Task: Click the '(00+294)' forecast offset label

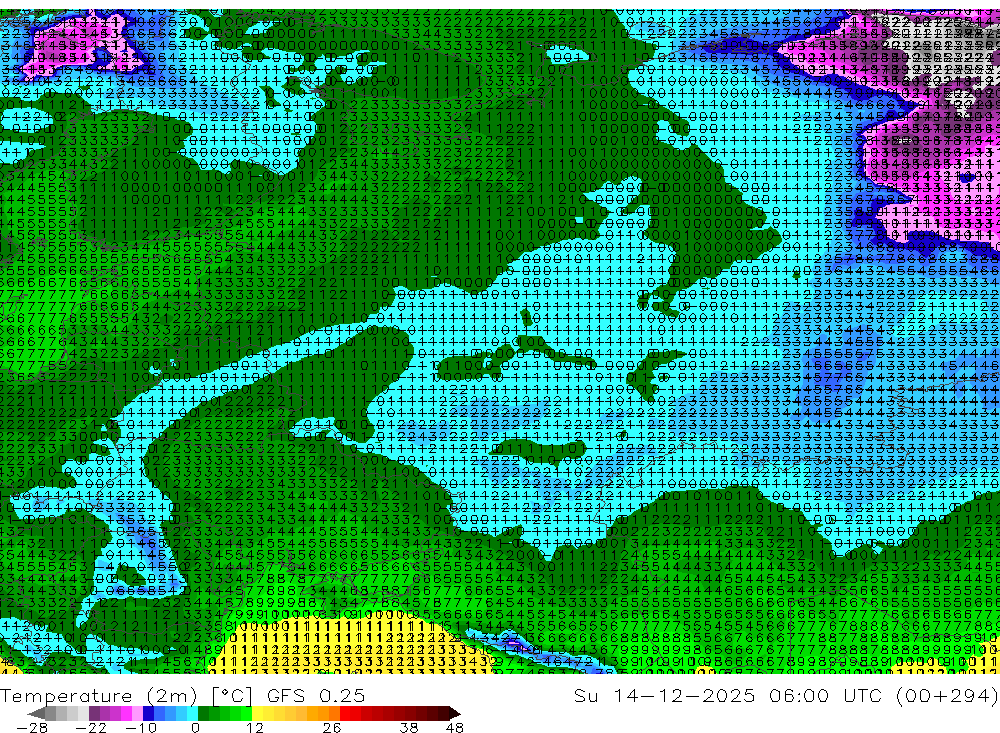Action: (x=946, y=695)
